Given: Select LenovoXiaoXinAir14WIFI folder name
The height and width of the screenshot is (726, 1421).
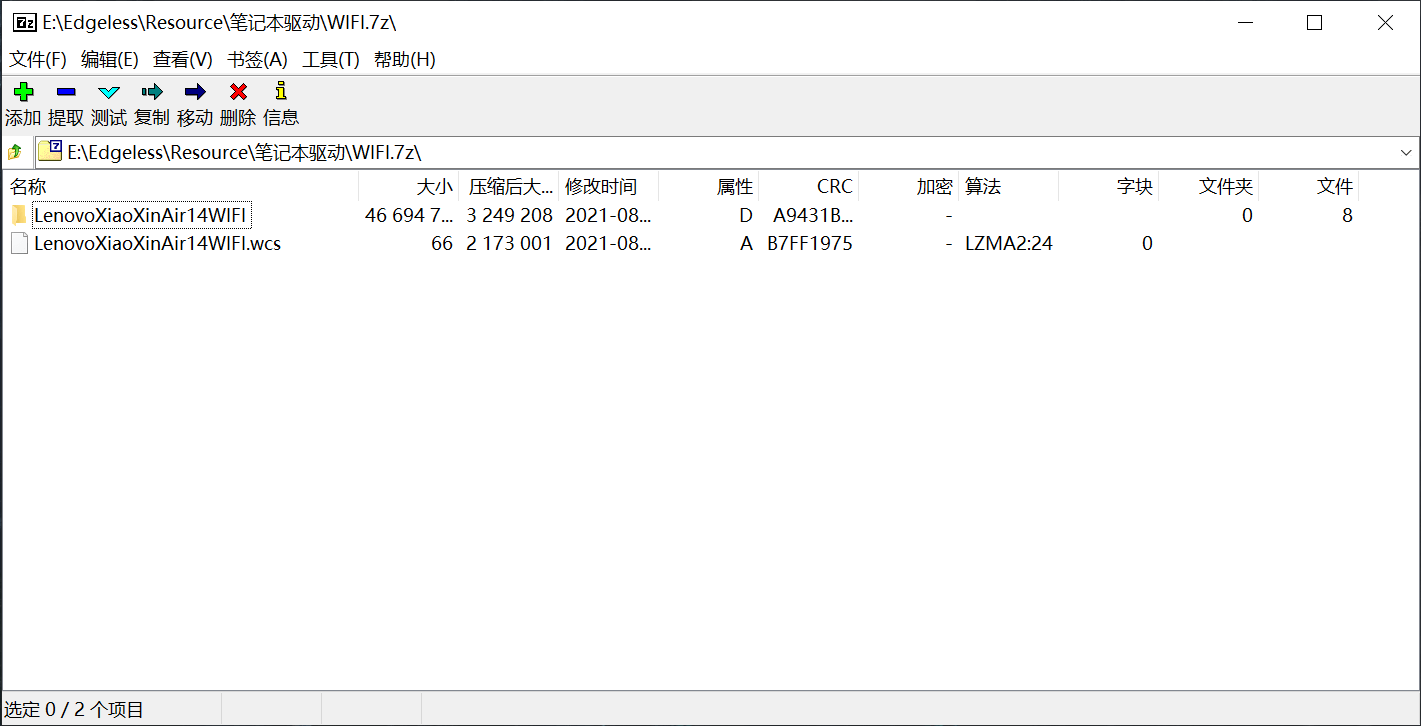Looking at the screenshot, I should (x=140, y=215).
